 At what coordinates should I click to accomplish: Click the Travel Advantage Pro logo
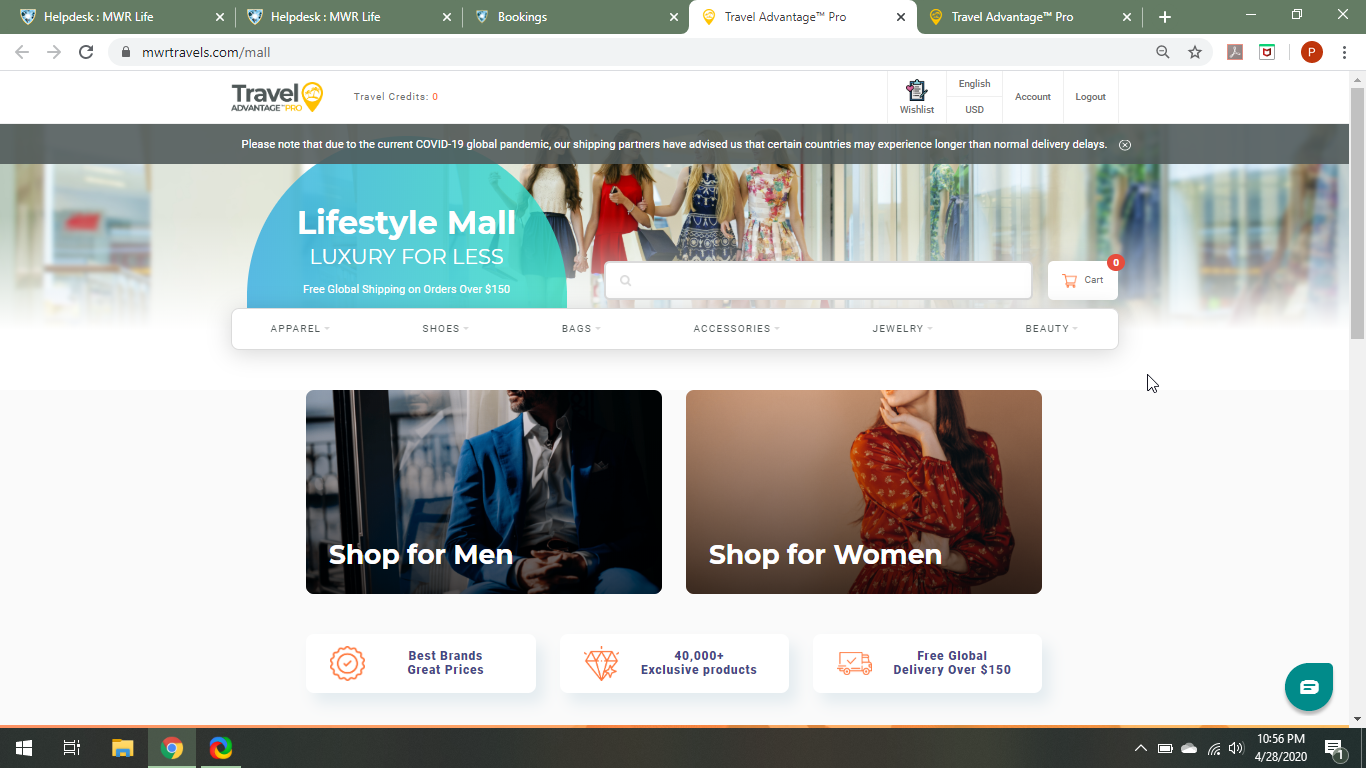tap(277, 97)
